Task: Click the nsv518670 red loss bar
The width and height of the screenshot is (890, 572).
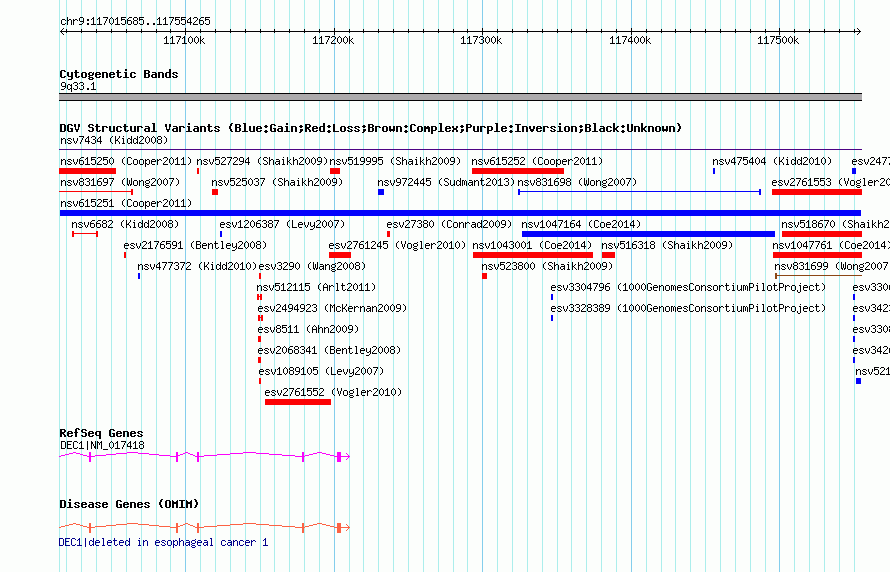Action: pyautogui.click(x=822, y=234)
